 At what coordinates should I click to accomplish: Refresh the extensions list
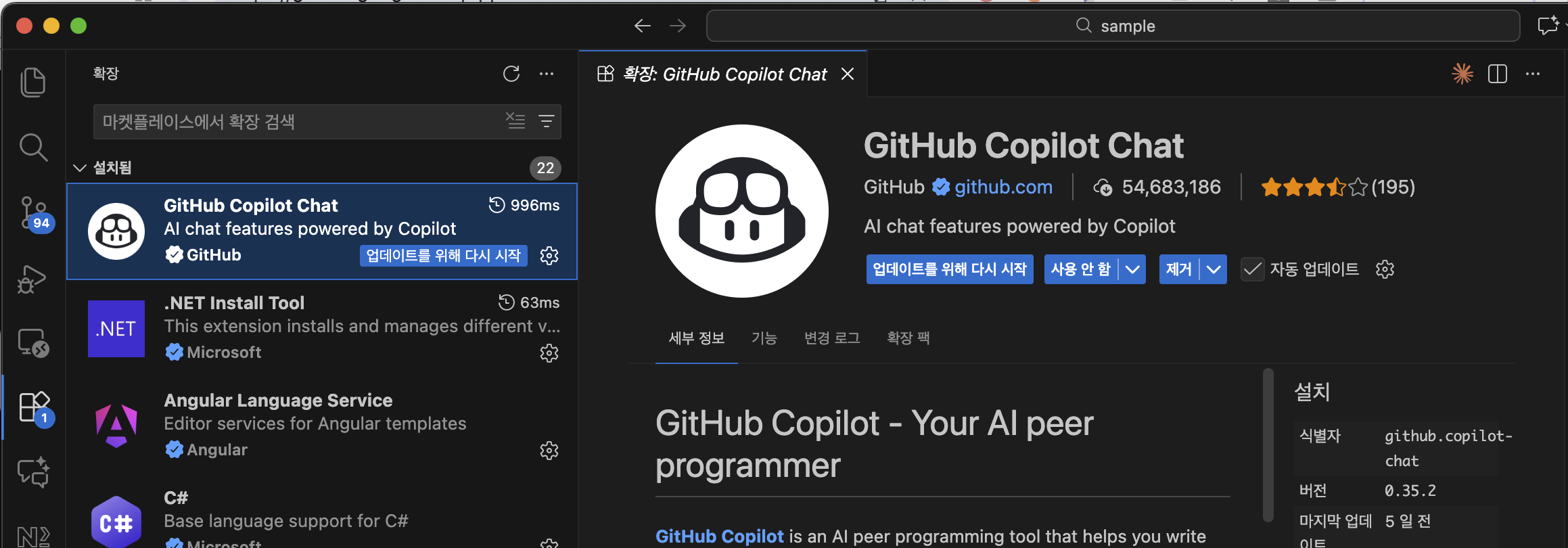(x=511, y=74)
